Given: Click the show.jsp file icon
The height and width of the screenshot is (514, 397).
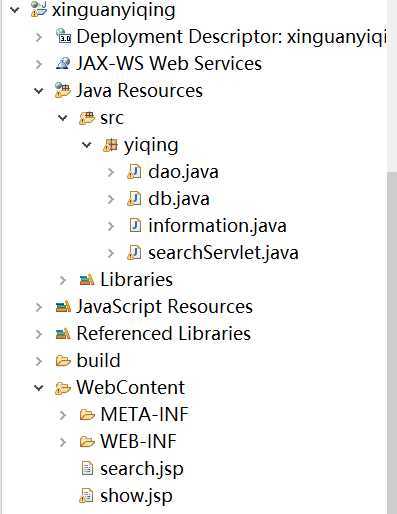Looking at the screenshot, I should (86, 496).
